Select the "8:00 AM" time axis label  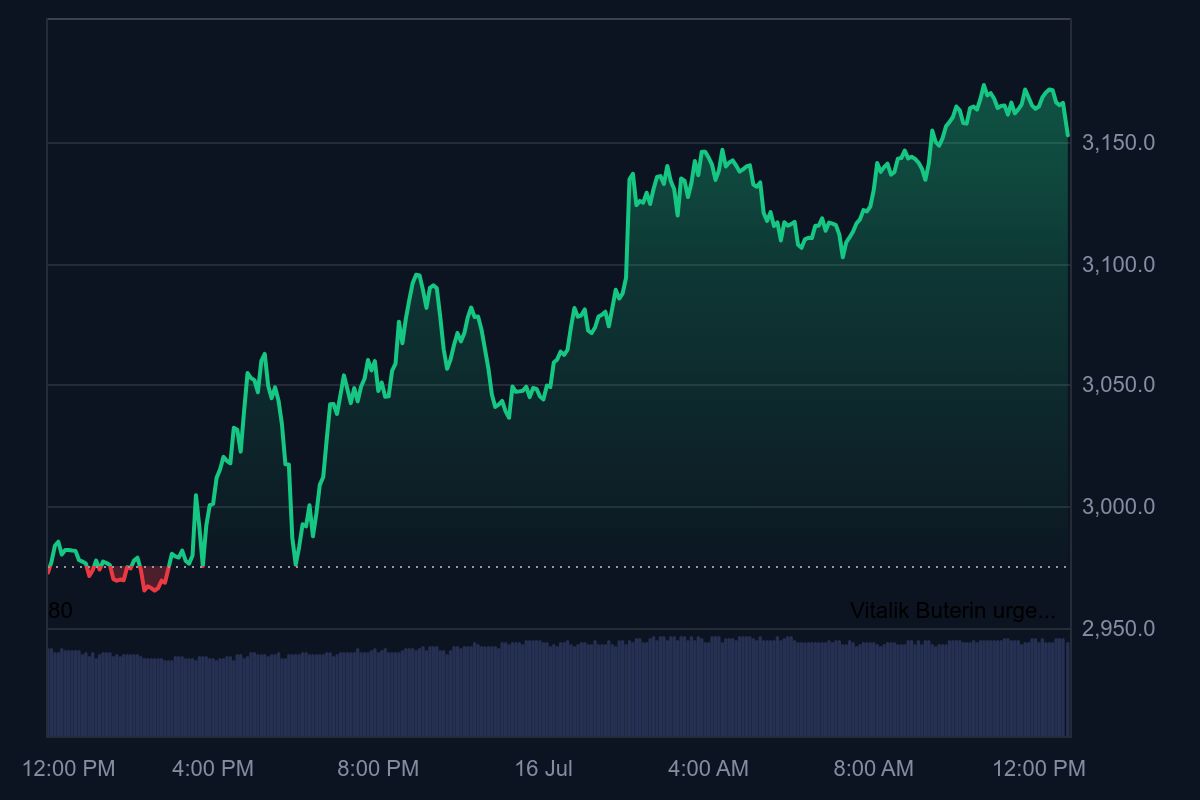pyautogui.click(x=873, y=769)
